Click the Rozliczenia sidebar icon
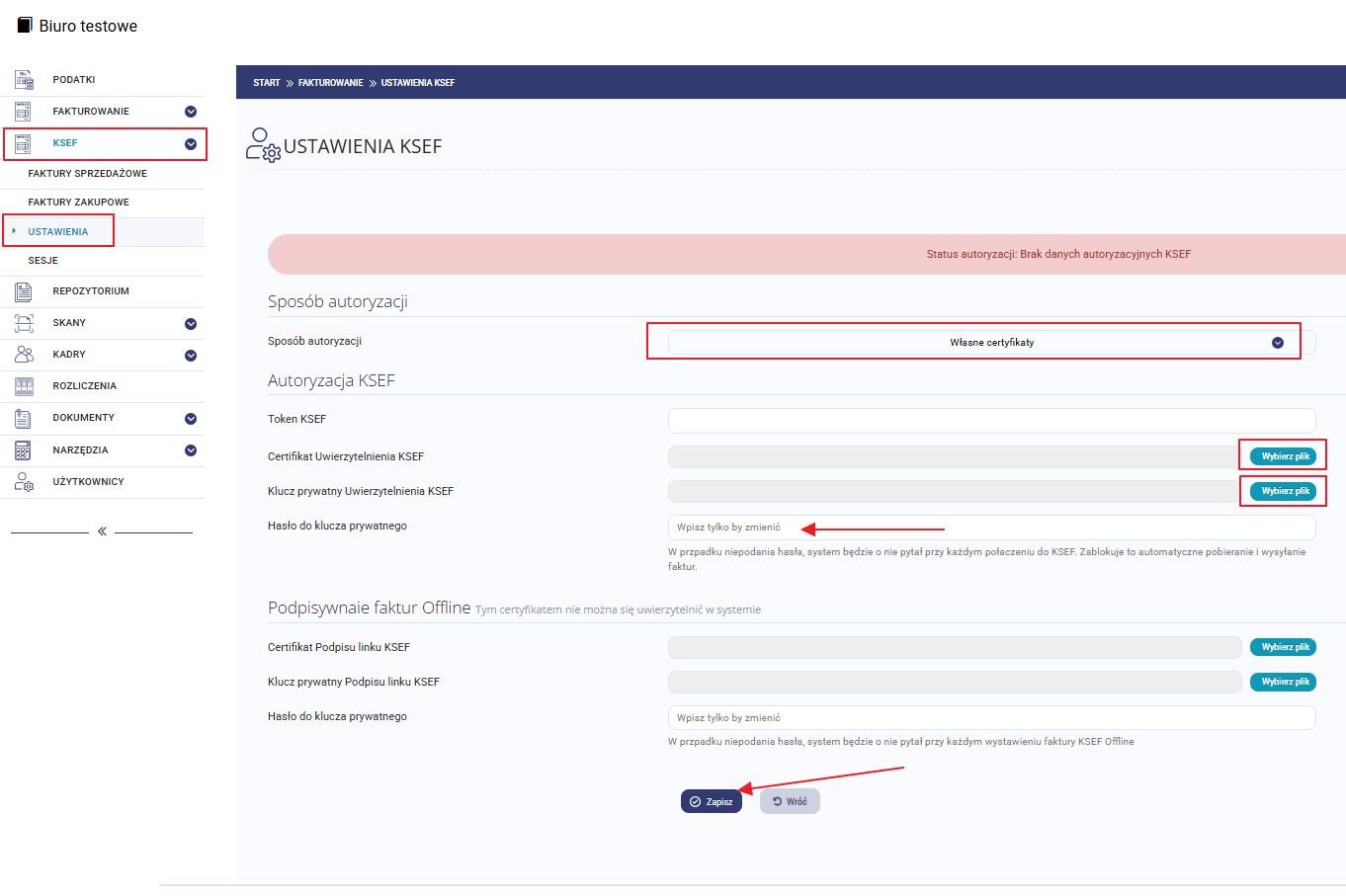1346x896 pixels. coord(24,386)
